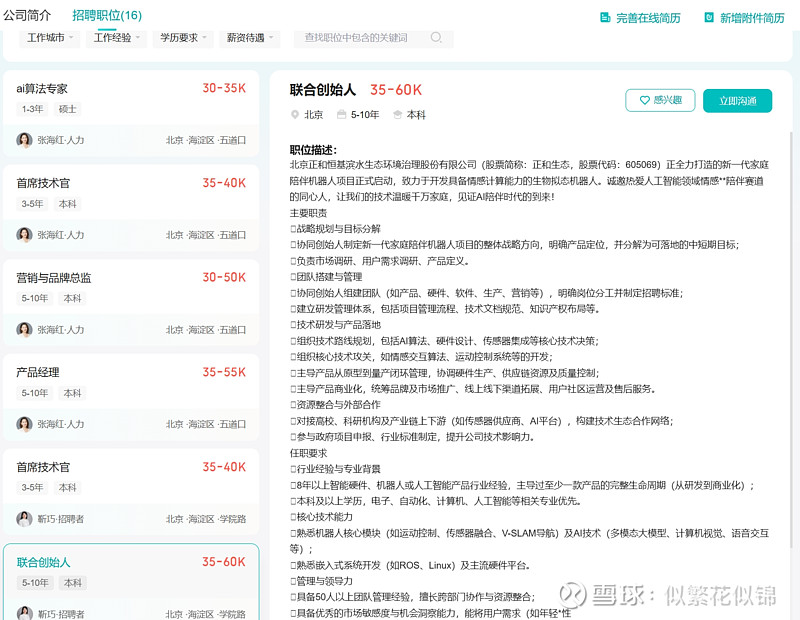Click the search magnifier icon in keyword box
Image resolution: width=800 pixels, height=620 pixels.
436,38
